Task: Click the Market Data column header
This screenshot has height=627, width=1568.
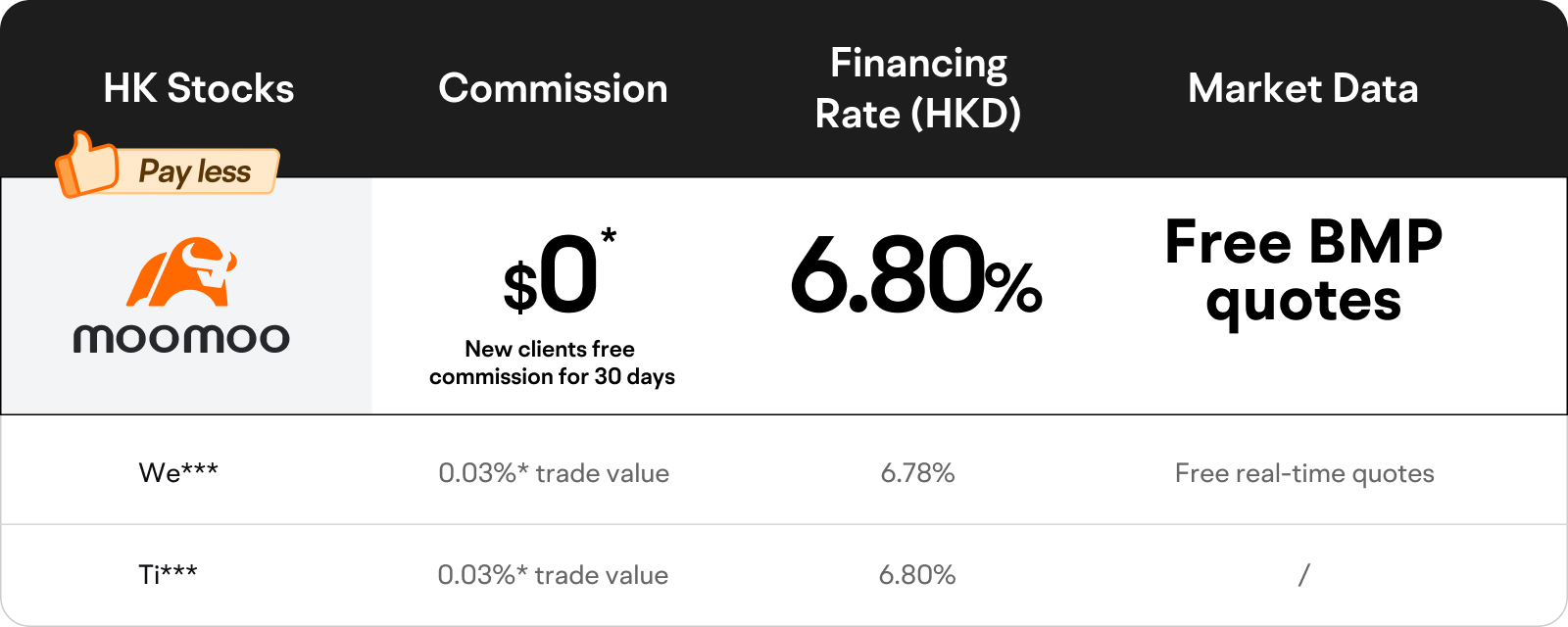Action: [x=1303, y=88]
